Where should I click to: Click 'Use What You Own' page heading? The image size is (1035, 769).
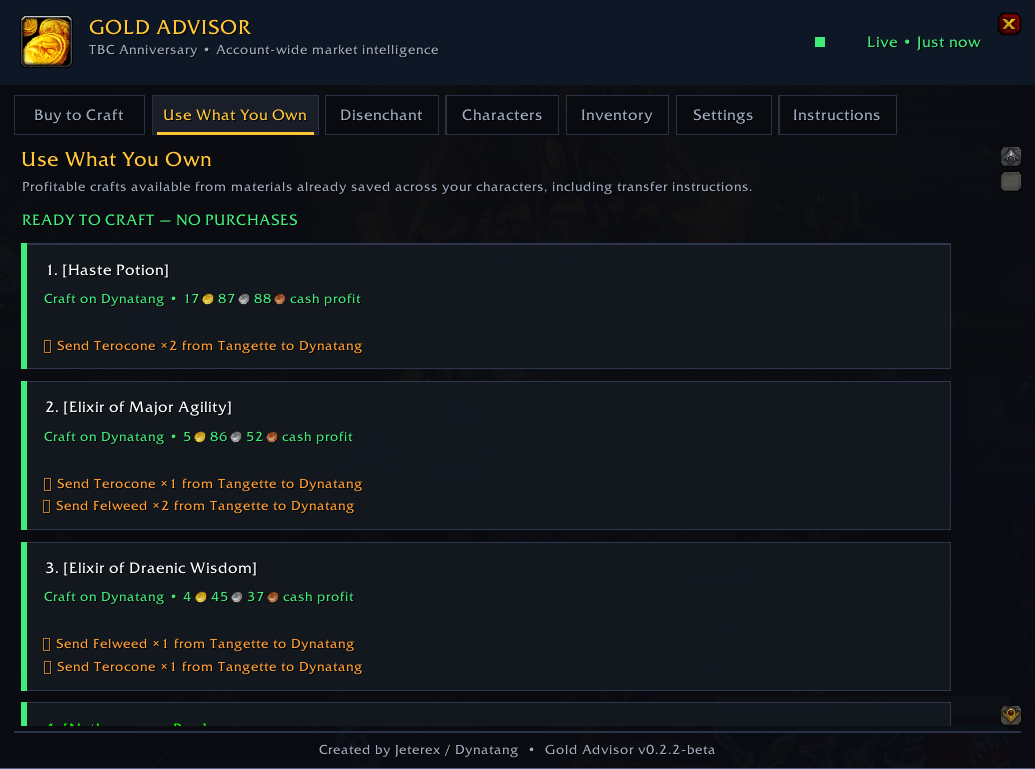[116, 159]
